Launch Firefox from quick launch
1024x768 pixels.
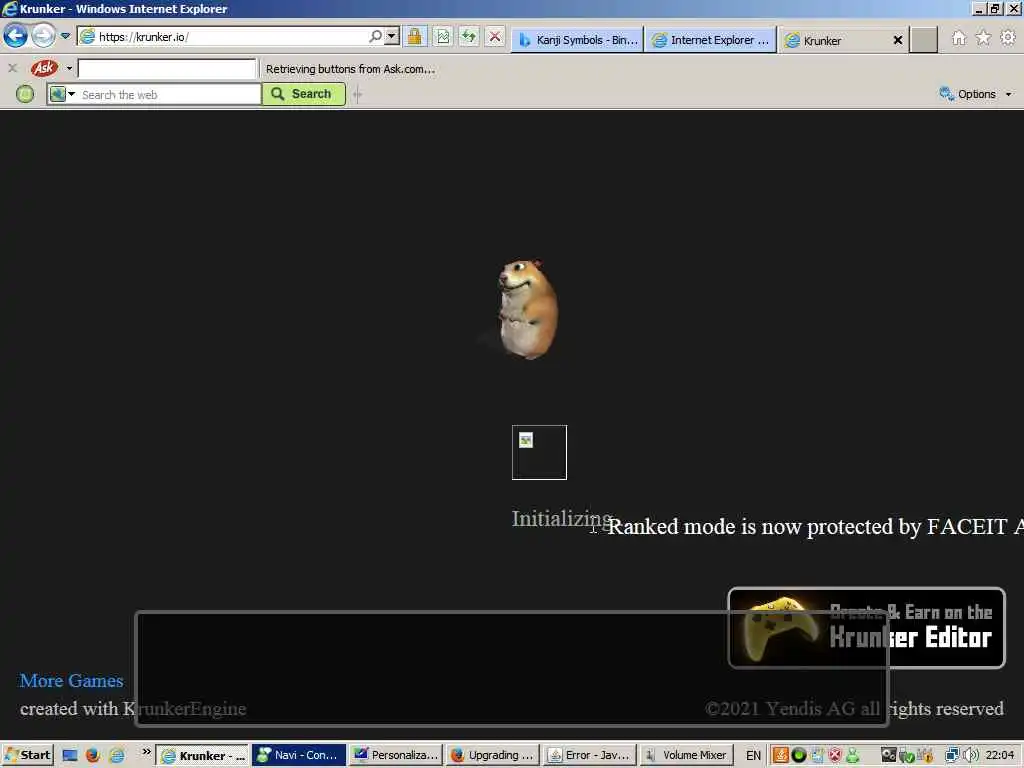pos(93,756)
